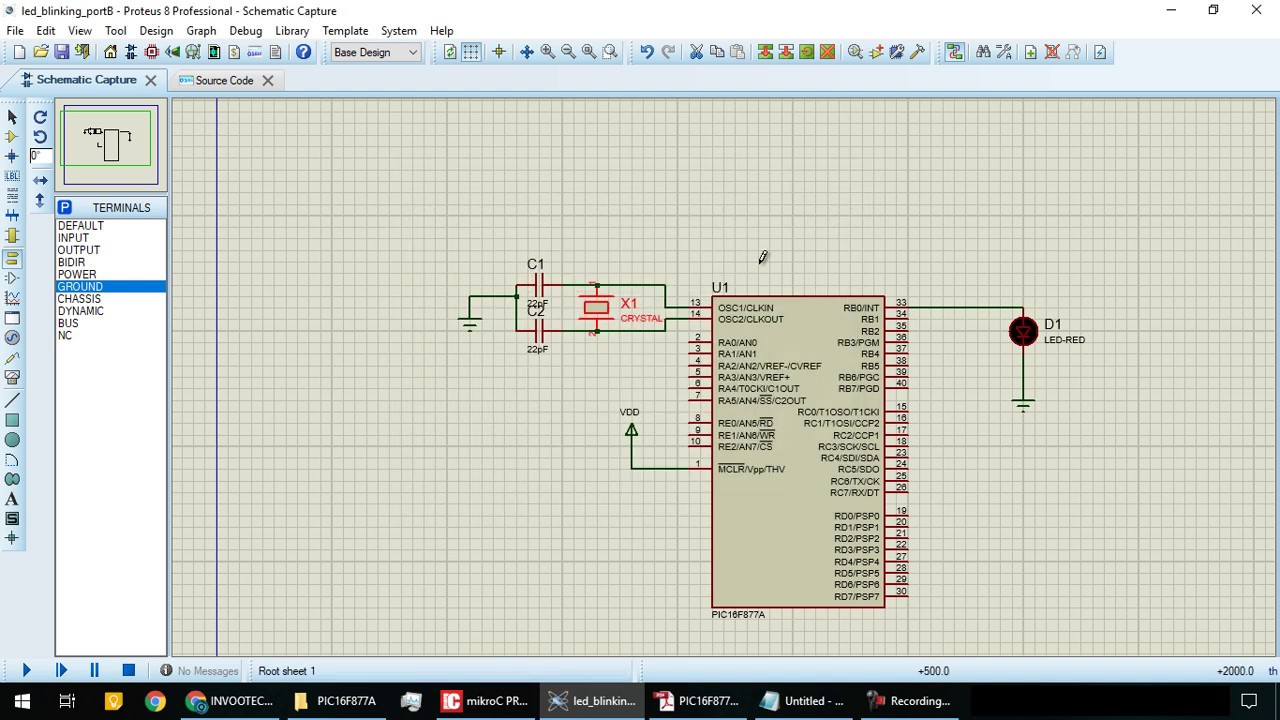Click the X-mirror horizontal flip icon

(x=40, y=180)
